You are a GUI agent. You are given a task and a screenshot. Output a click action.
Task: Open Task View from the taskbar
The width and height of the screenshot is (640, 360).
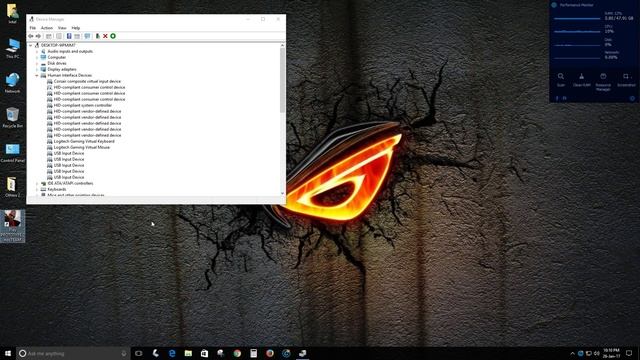[139, 353]
